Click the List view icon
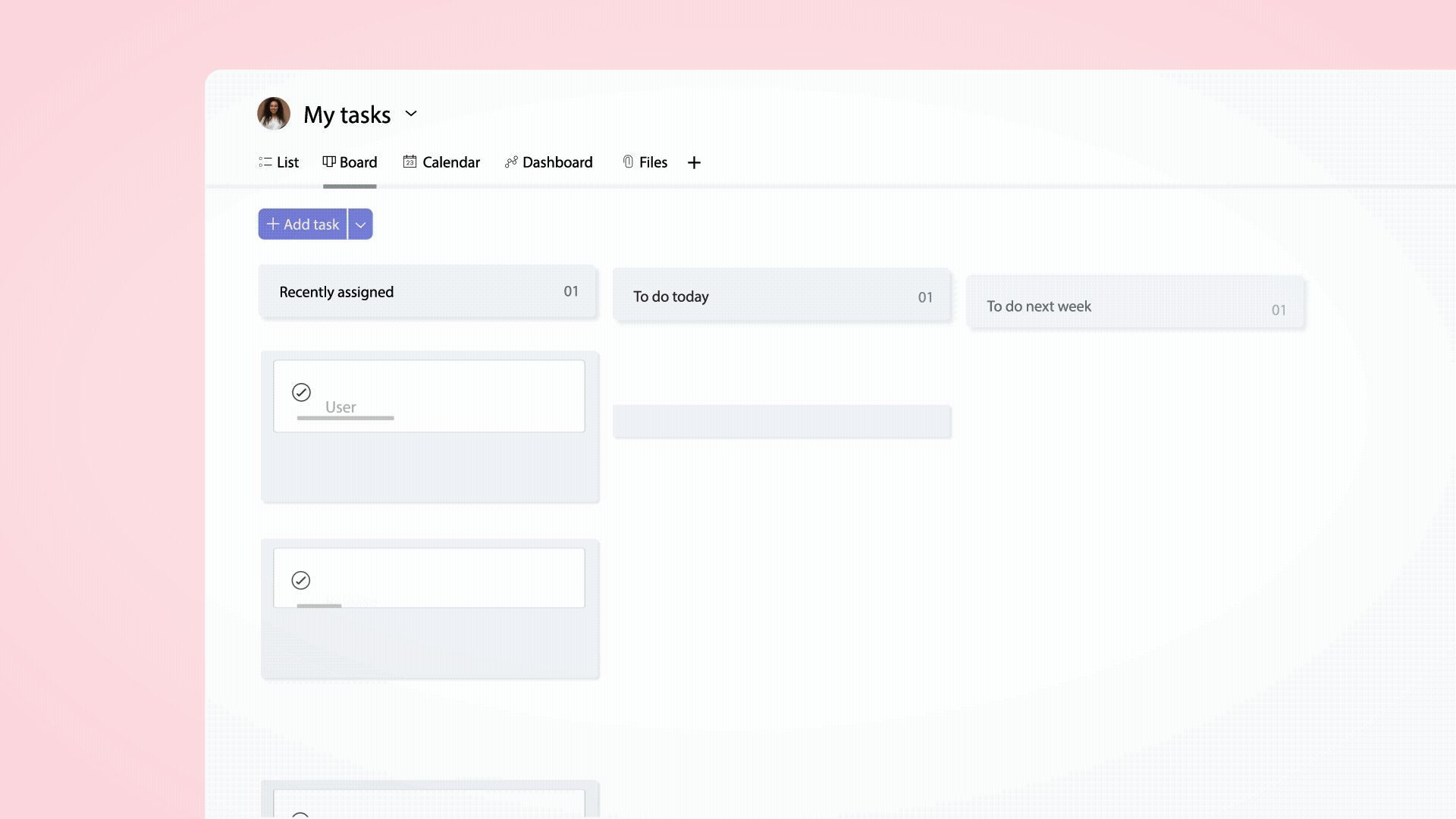The image size is (1456, 819). coord(265,162)
